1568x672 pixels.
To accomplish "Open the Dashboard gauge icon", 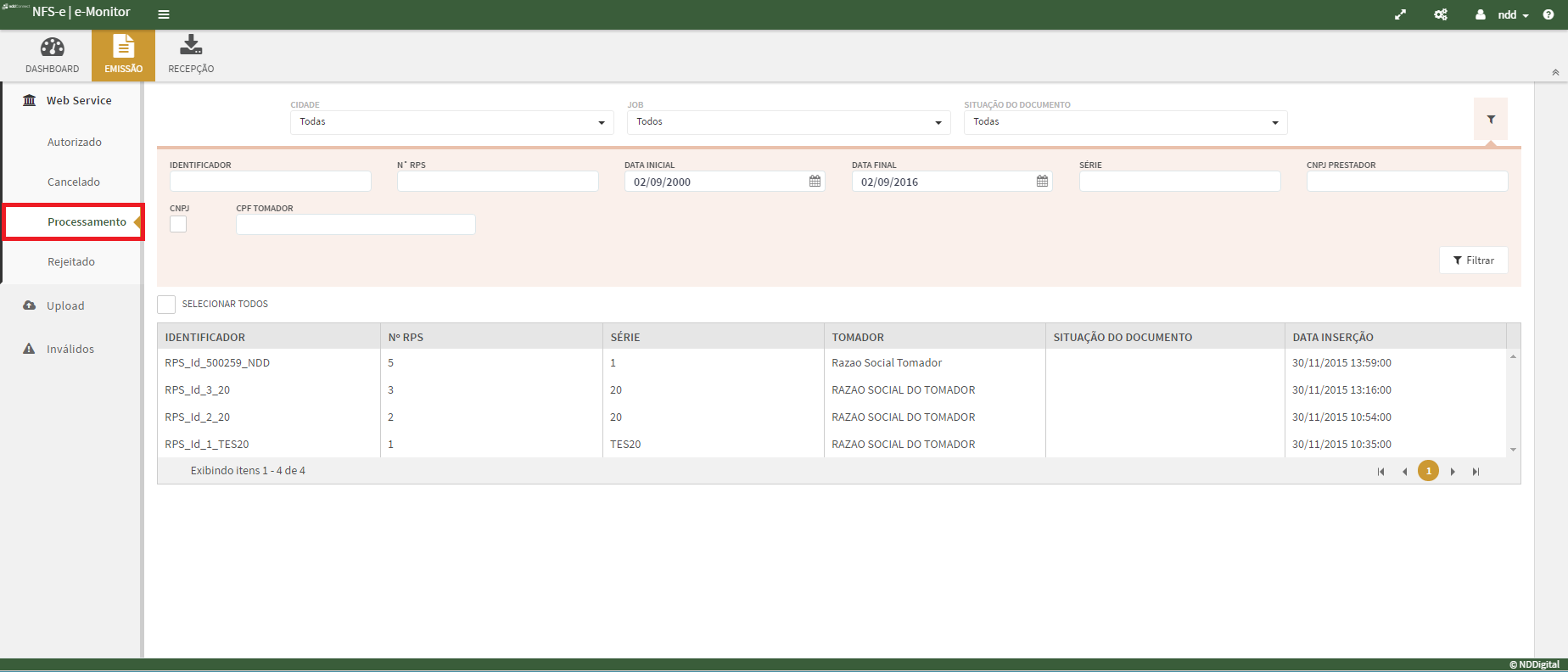I will tap(52, 48).
